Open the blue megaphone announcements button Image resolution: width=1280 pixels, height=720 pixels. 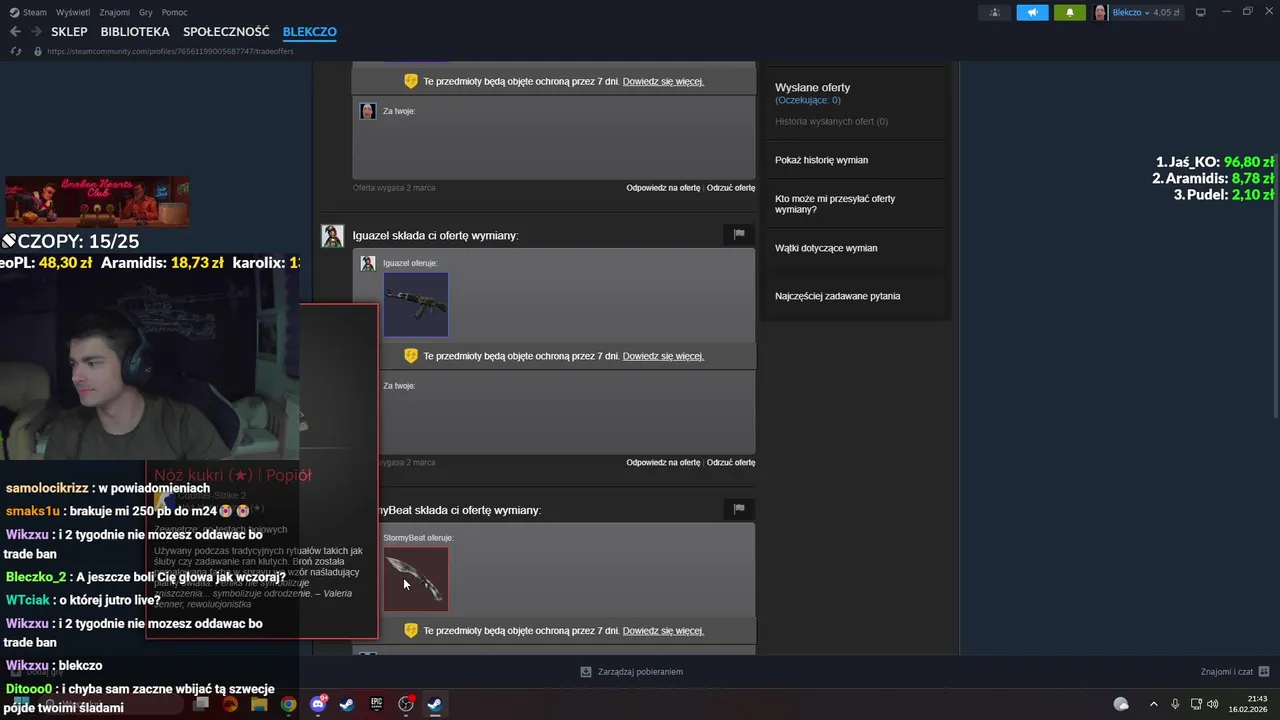[1032, 12]
